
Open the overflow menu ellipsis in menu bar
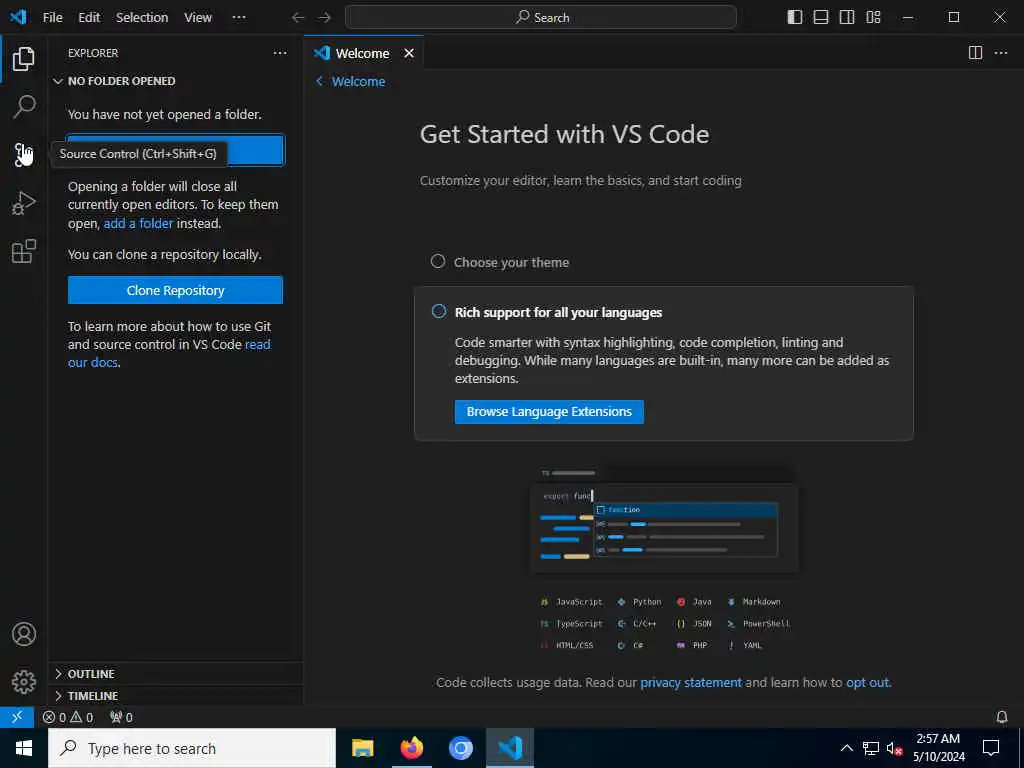coord(239,18)
